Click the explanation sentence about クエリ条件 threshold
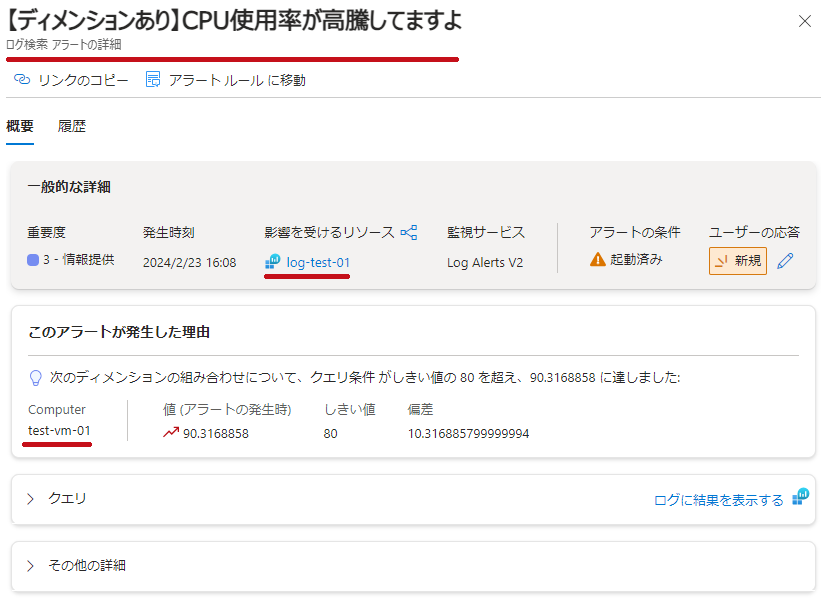823x599 pixels. pos(365,377)
